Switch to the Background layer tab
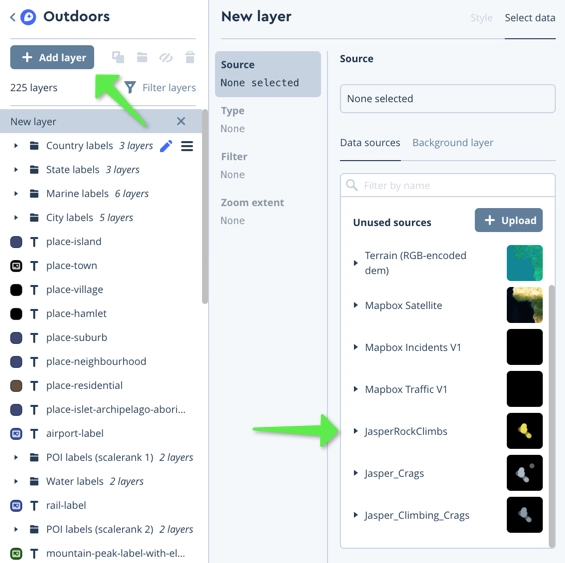This screenshot has height=563, width=565. (x=453, y=143)
